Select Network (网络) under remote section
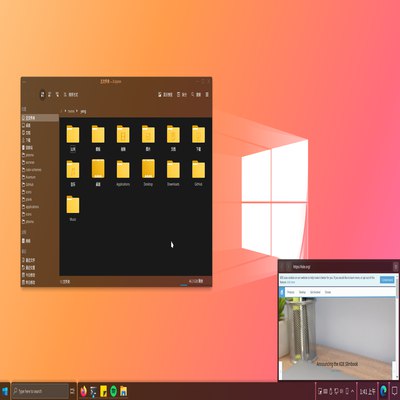The width and height of the screenshot is (400, 400). point(40,241)
